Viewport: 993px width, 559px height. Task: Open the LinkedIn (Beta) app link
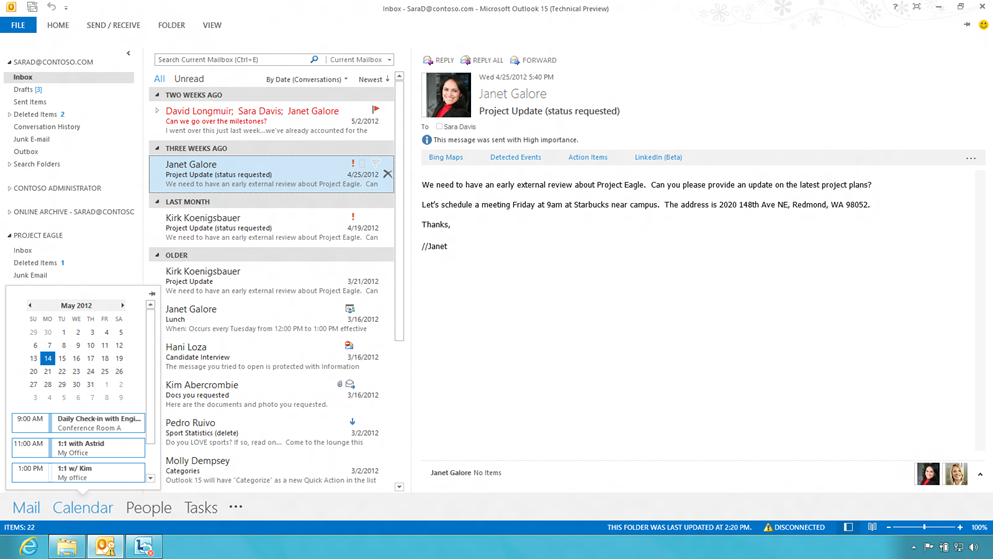coord(659,157)
